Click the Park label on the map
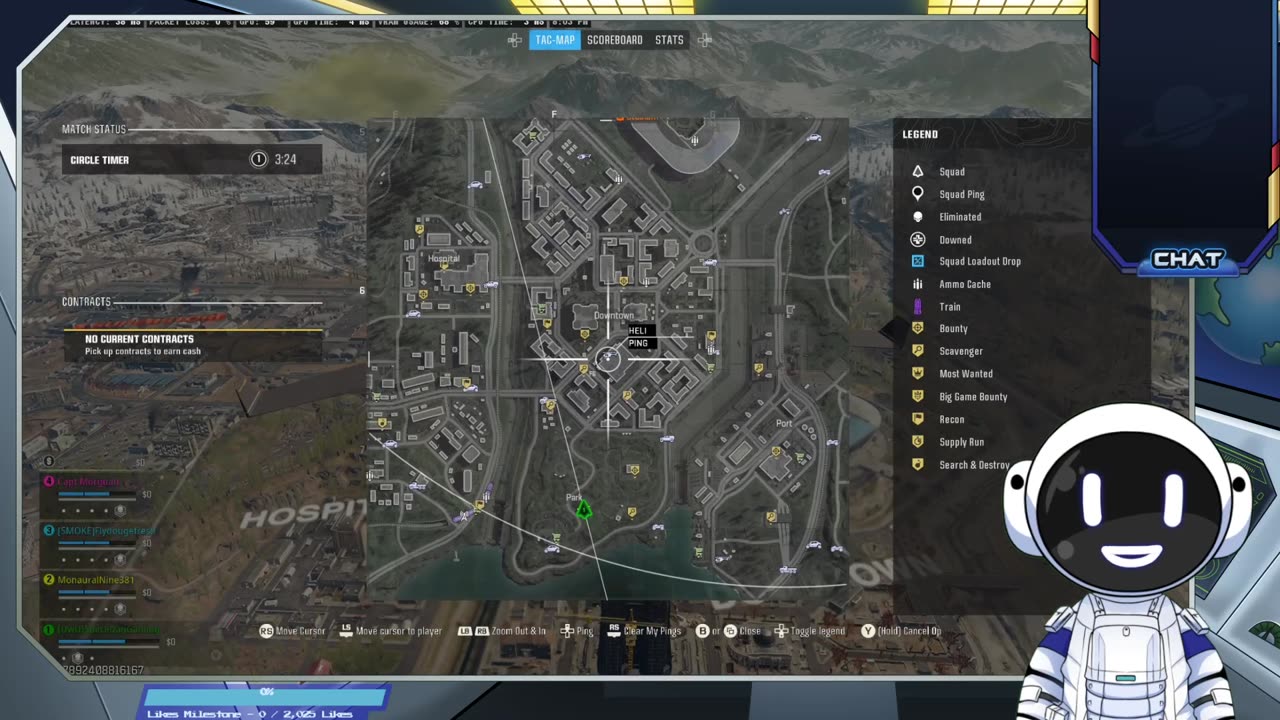 574,497
